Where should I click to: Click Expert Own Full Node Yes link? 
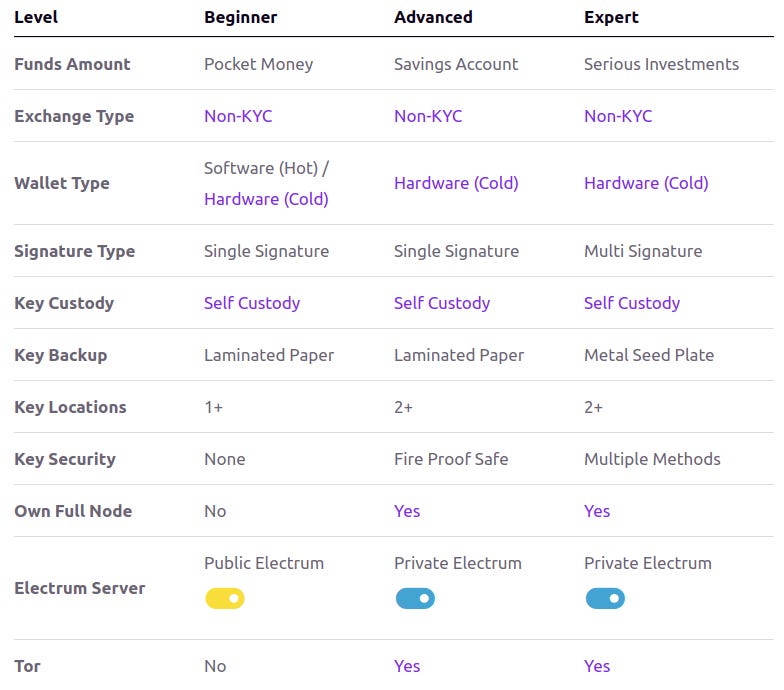597,511
